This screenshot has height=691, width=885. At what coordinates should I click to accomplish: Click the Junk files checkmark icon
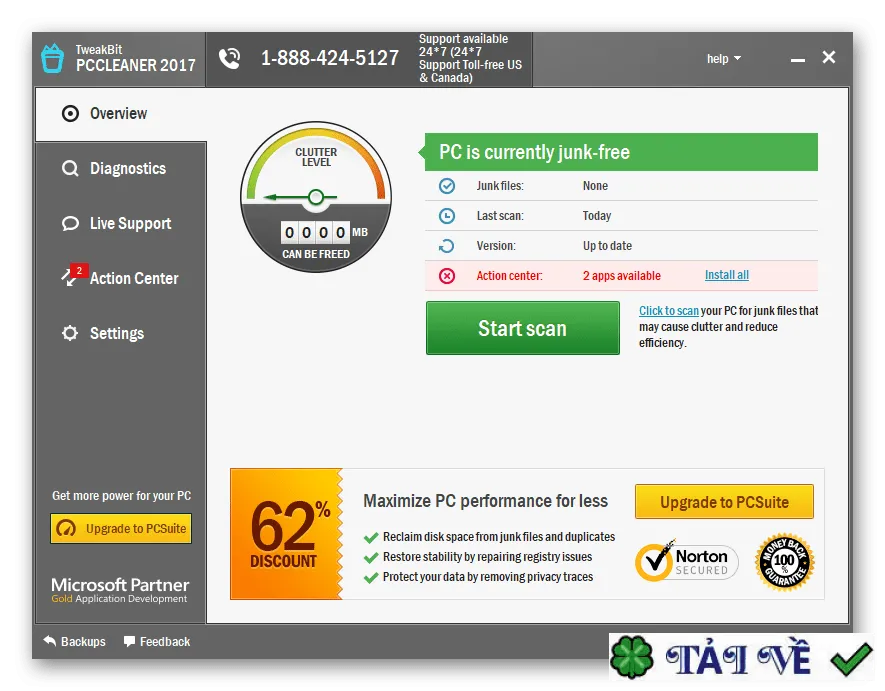click(x=446, y=186)
